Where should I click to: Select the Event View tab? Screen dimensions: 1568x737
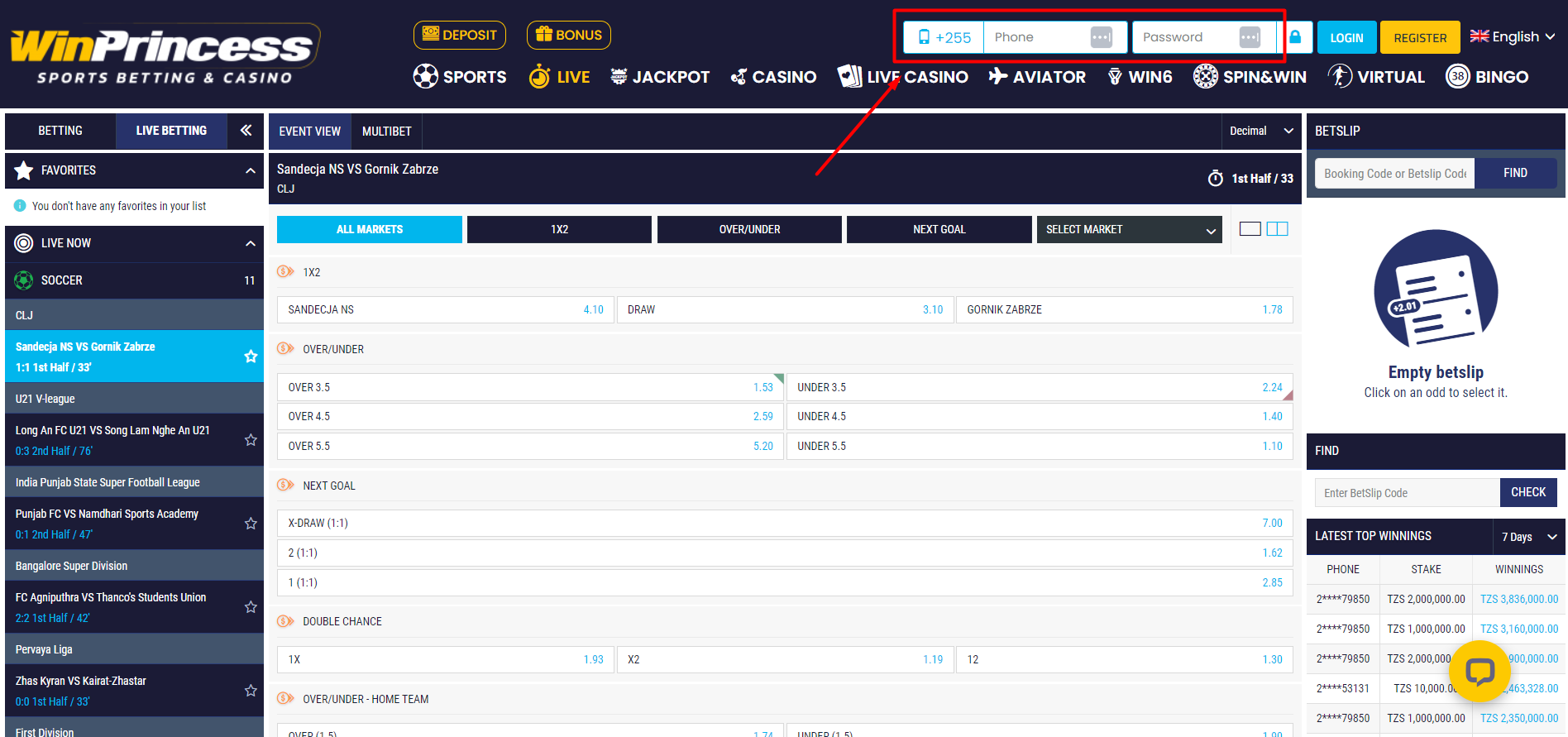[310, 131]
